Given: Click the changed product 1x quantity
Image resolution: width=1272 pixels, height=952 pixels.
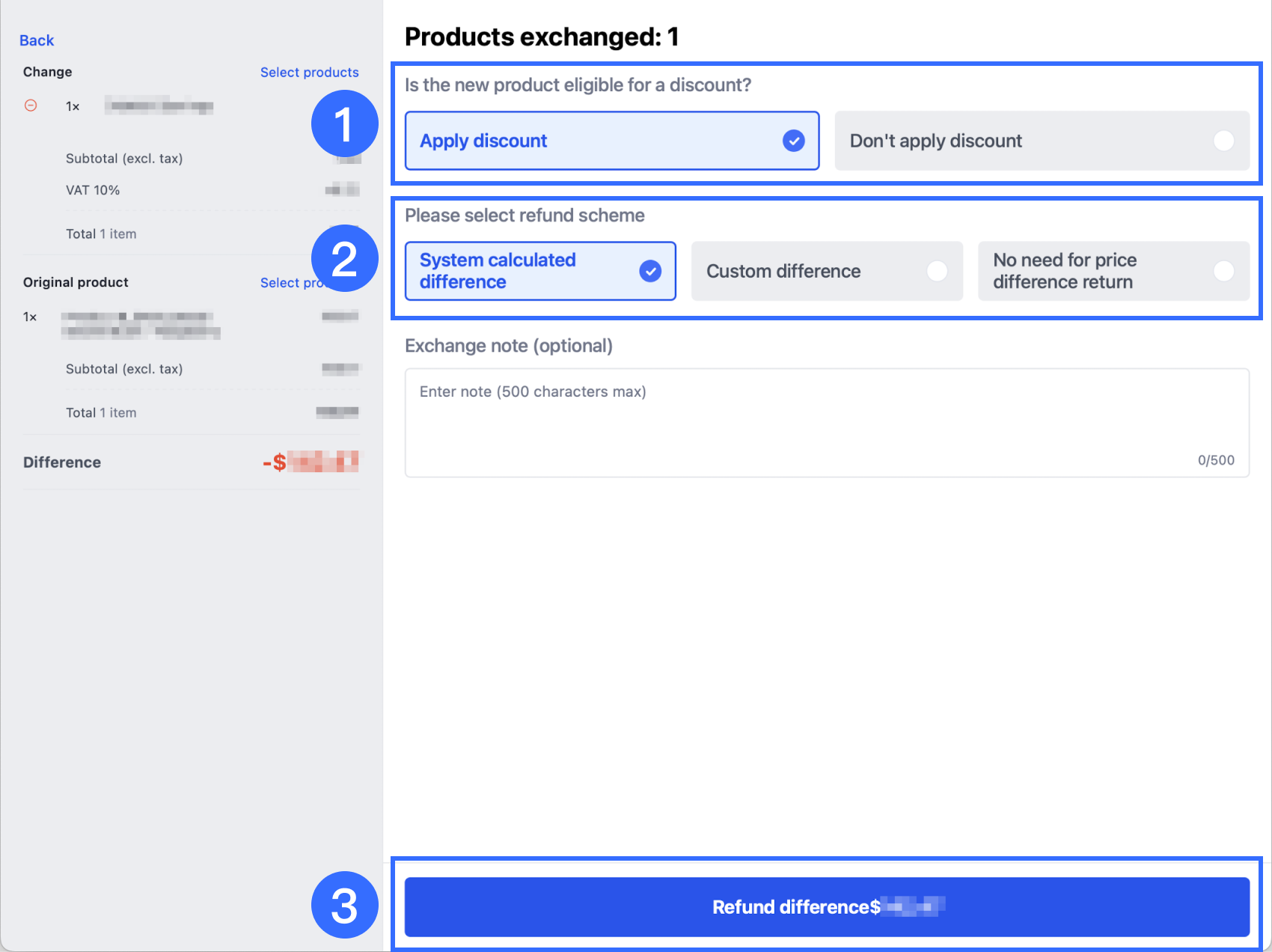Looking at the screenshot, I should click(x=73, y=106).
